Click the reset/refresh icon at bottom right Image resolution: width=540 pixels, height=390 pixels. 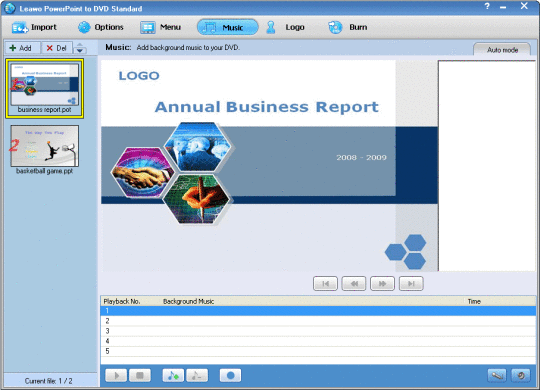click(521, 376)
